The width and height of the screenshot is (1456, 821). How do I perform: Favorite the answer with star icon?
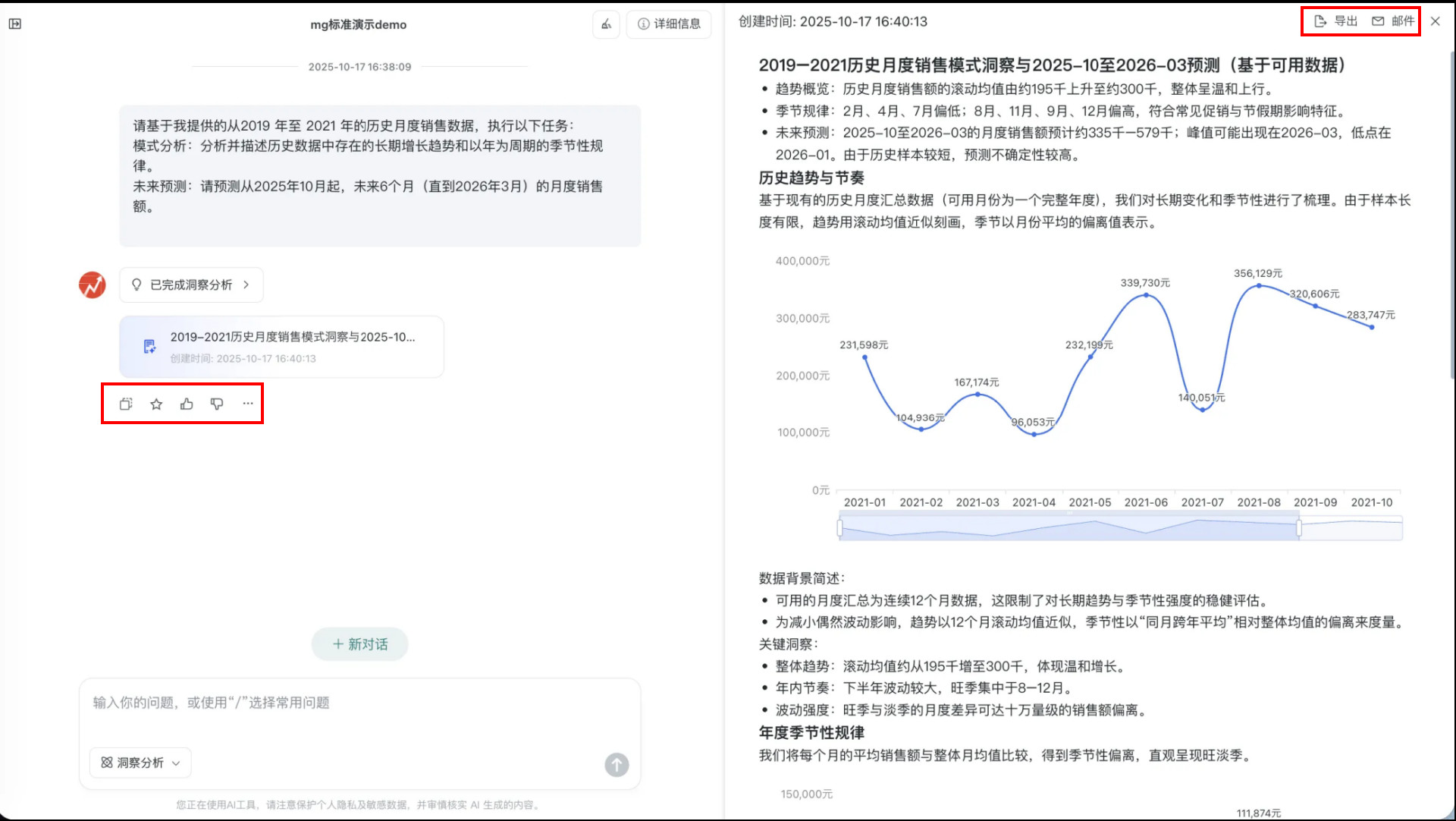[156, 404]
